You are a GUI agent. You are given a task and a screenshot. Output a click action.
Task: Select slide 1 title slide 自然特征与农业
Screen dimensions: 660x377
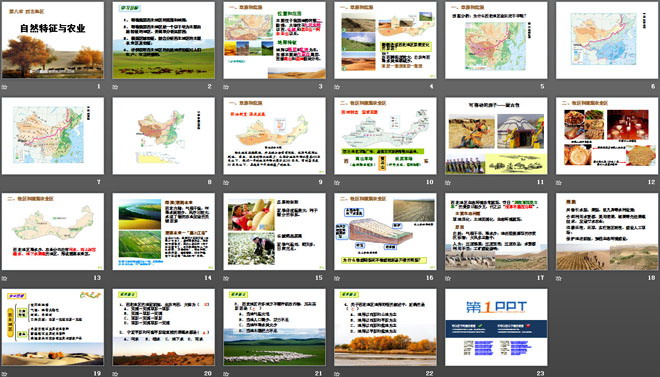53,40
